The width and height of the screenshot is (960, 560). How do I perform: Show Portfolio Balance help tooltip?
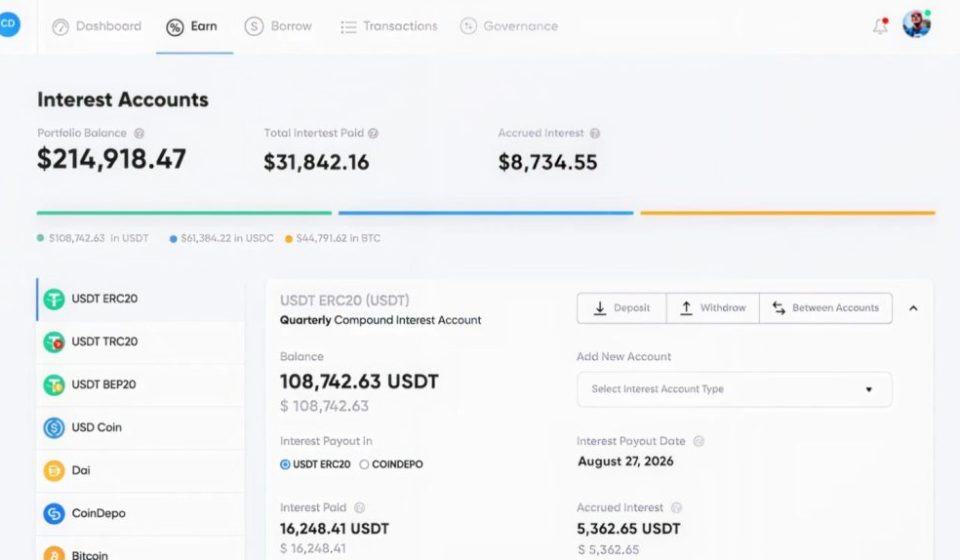(x=139, y=133)
